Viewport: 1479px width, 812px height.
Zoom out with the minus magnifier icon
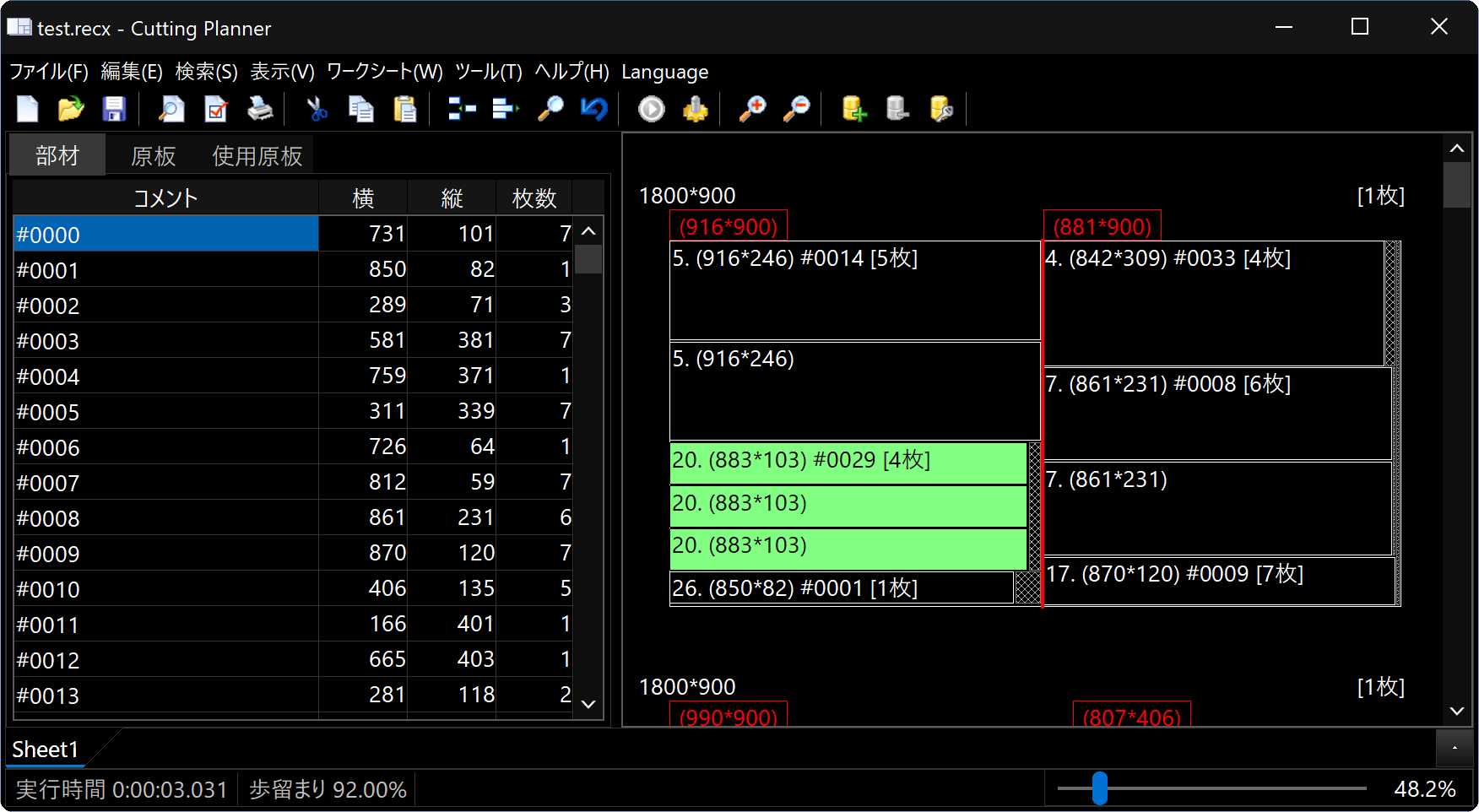tap(796, 109)
